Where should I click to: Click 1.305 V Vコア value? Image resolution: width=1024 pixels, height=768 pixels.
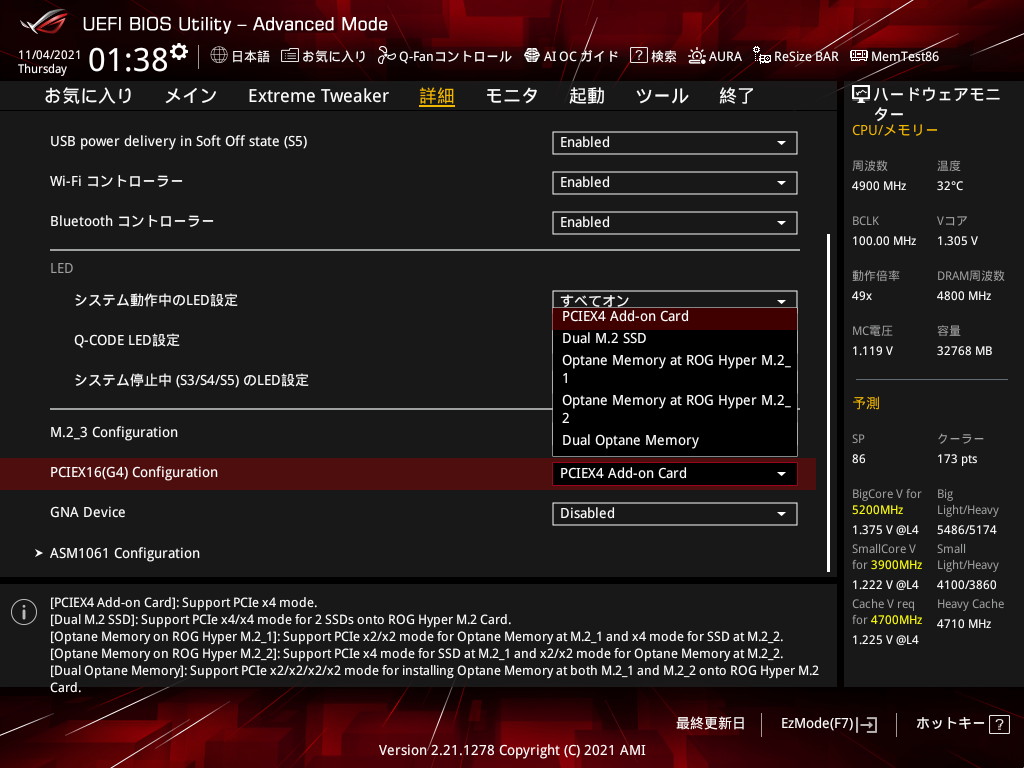coord(957,241)
